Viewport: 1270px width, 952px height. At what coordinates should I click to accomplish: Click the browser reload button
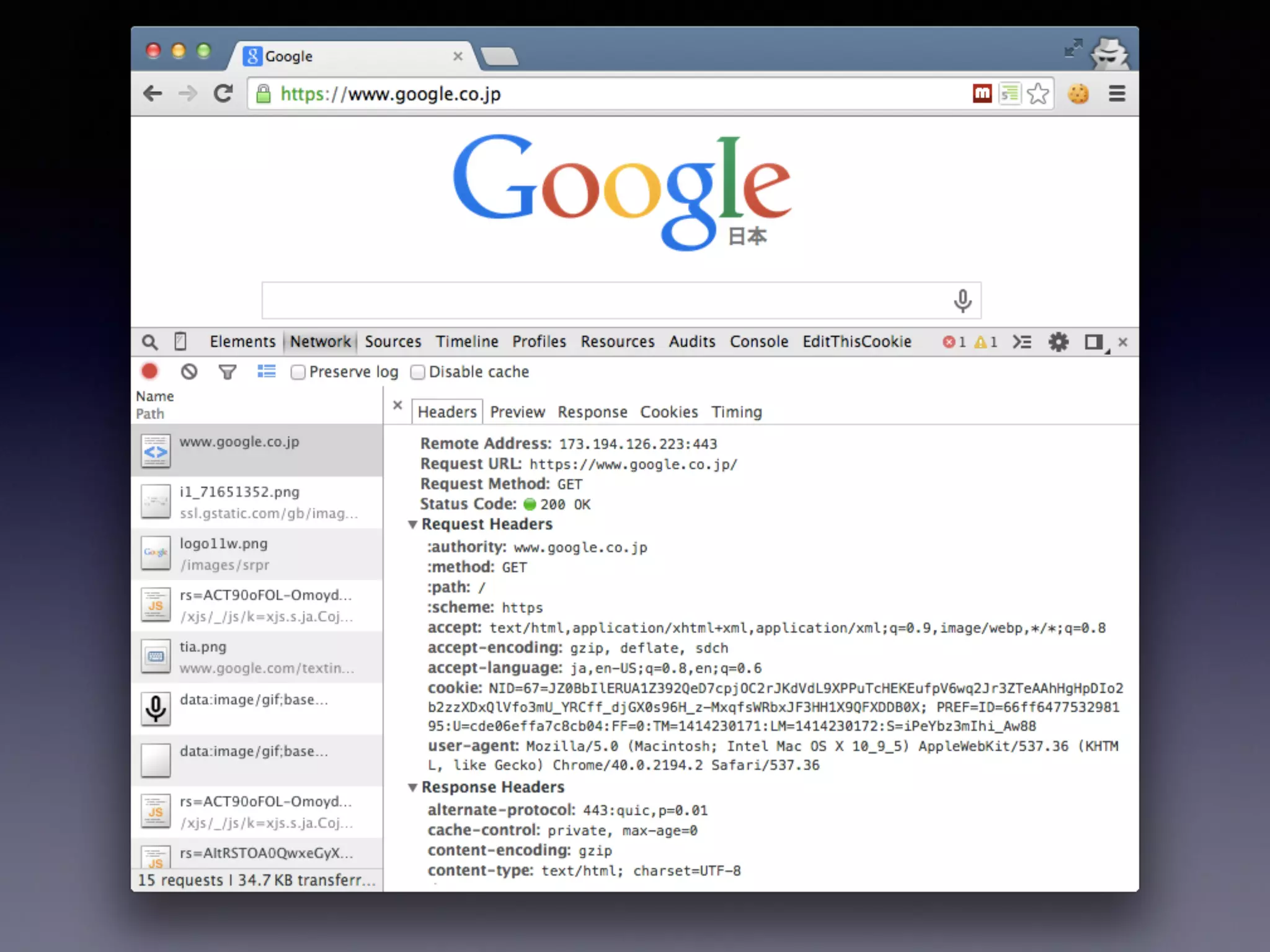[x=223, y=94]
